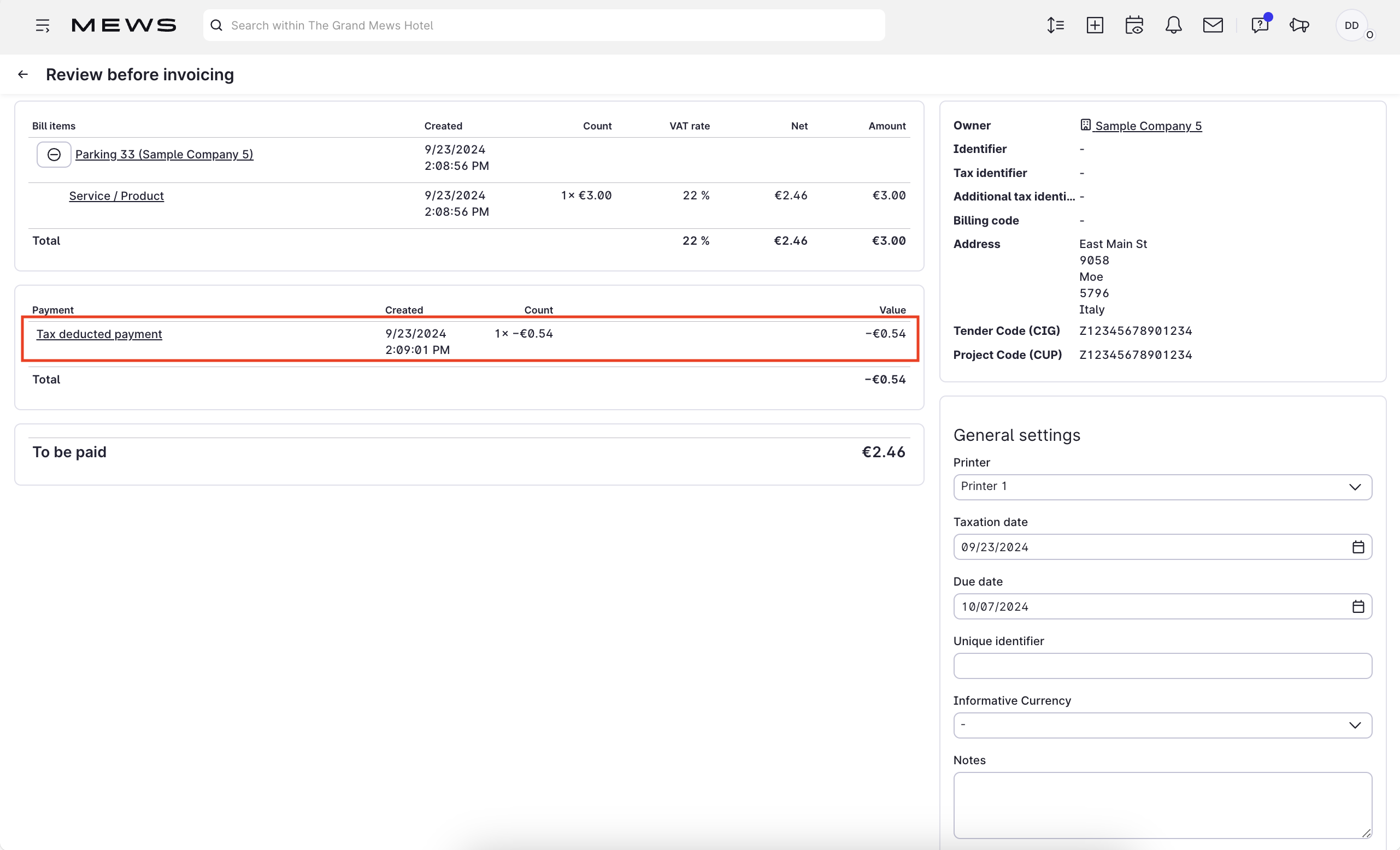The width and height of the screenshot is (1400, 850).
Task: Open the sorted list icon in header
Action: click(x=1055, y=26)
